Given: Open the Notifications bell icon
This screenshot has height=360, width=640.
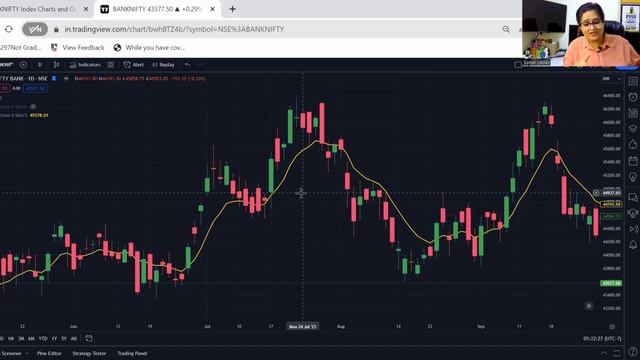Looking at the screenshot, I should click(633, 244).
